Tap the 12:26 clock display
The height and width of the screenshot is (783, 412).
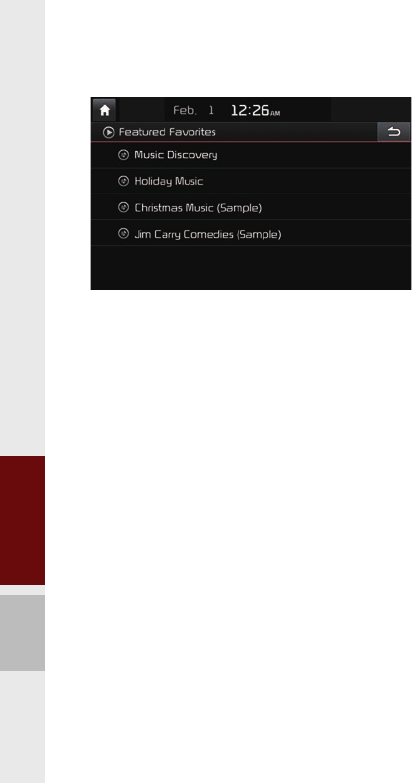(250, 110)
